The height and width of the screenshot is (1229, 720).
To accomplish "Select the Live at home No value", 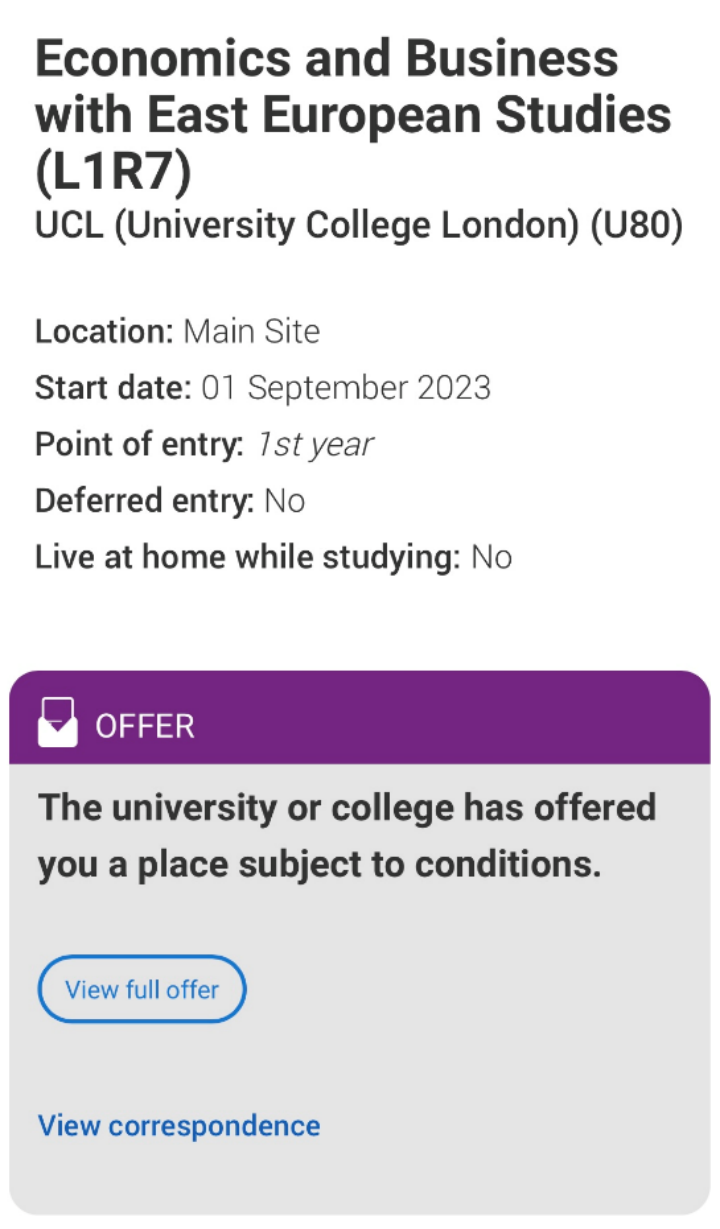I will click(492, 557).
